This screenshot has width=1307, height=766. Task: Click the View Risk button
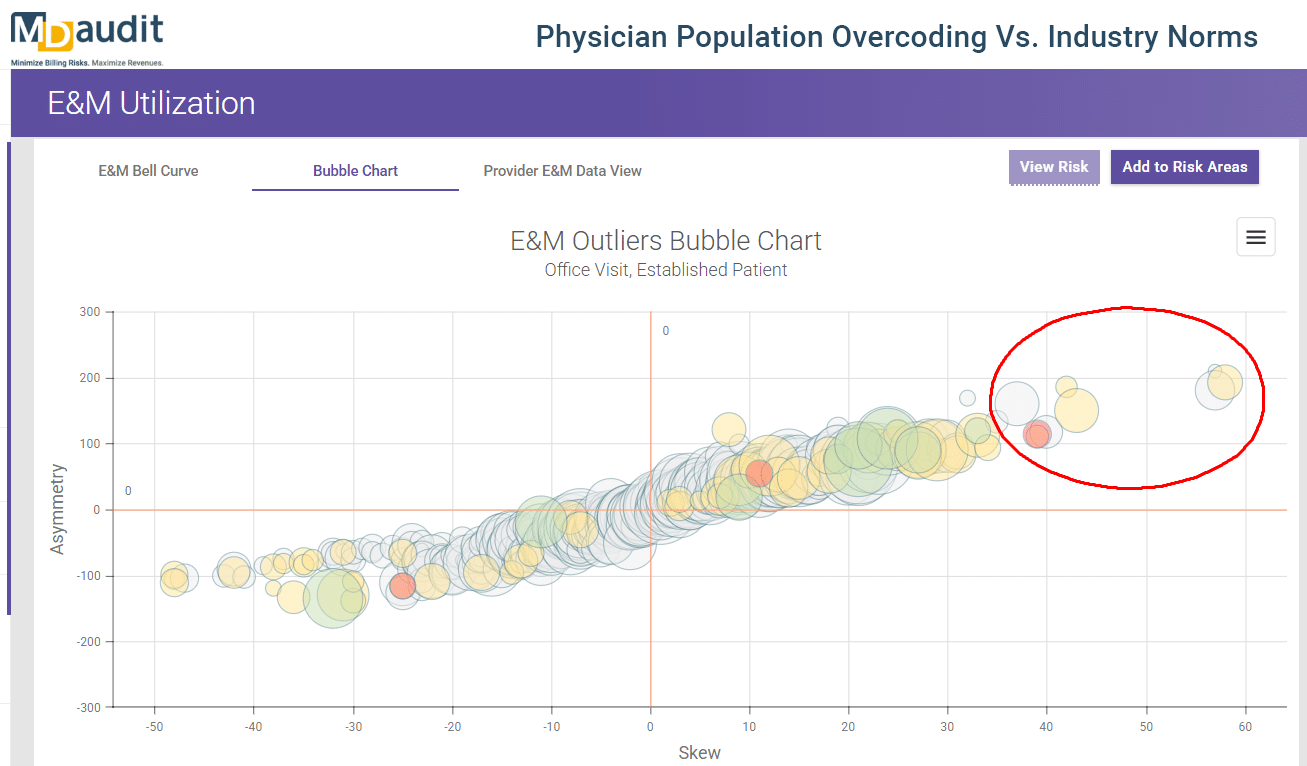[x=1054, y=167]
